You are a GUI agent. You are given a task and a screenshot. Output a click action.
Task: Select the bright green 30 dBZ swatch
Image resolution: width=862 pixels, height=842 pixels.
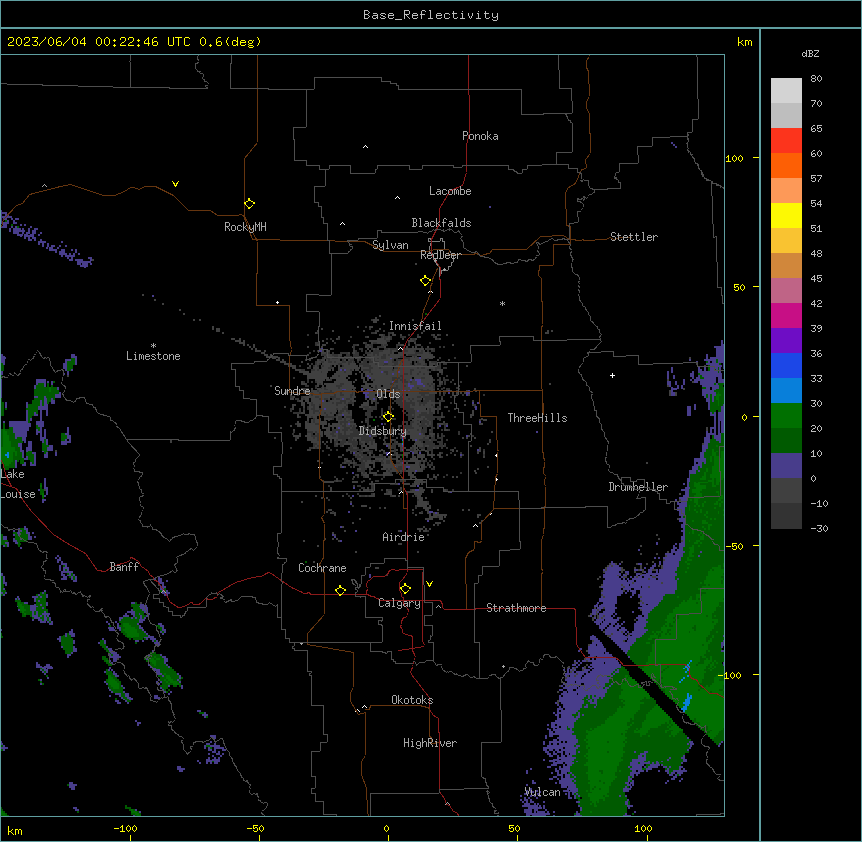pyautogui.click(x=786, y=416)
